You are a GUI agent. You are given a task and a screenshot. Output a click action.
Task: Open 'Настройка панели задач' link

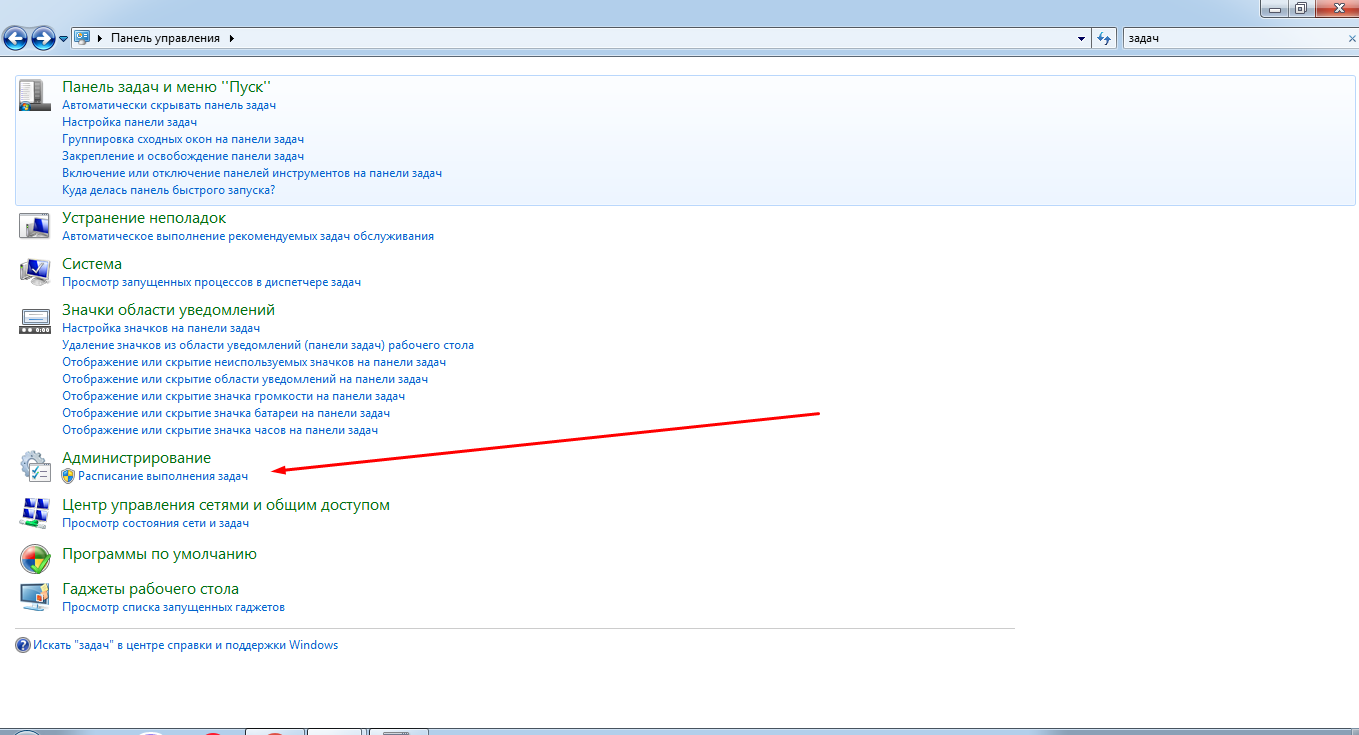[x=129, y=122]
